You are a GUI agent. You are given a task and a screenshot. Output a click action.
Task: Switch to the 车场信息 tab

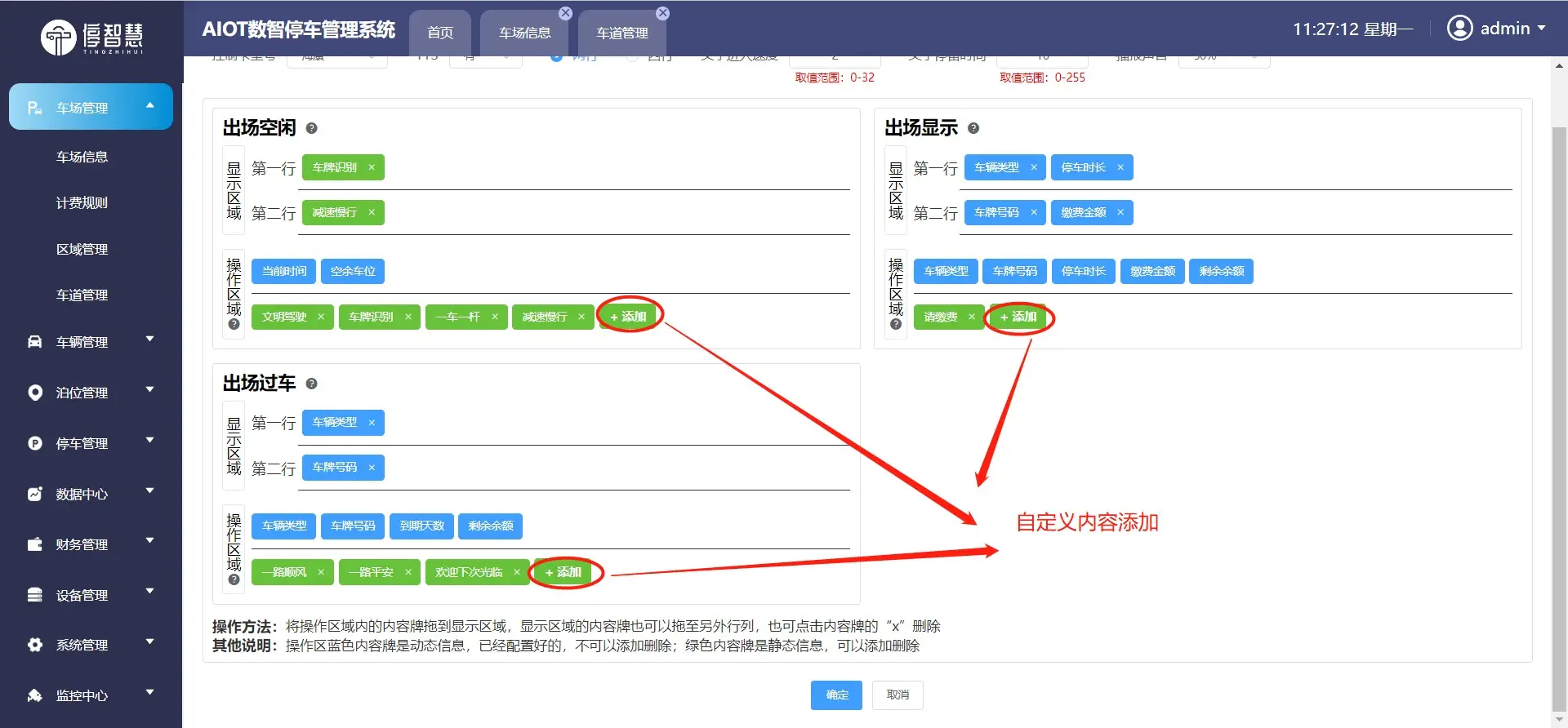click(x=525, y=33)
